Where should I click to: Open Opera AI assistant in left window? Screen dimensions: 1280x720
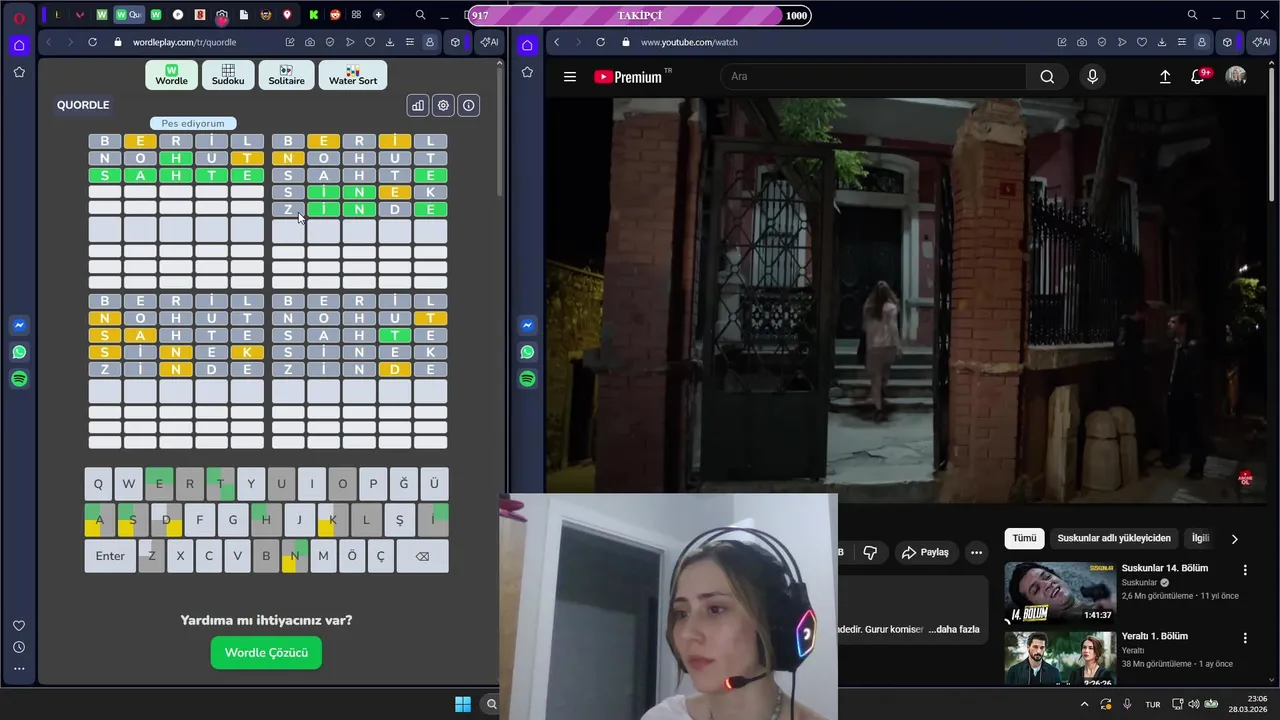[x=489, y=42]
